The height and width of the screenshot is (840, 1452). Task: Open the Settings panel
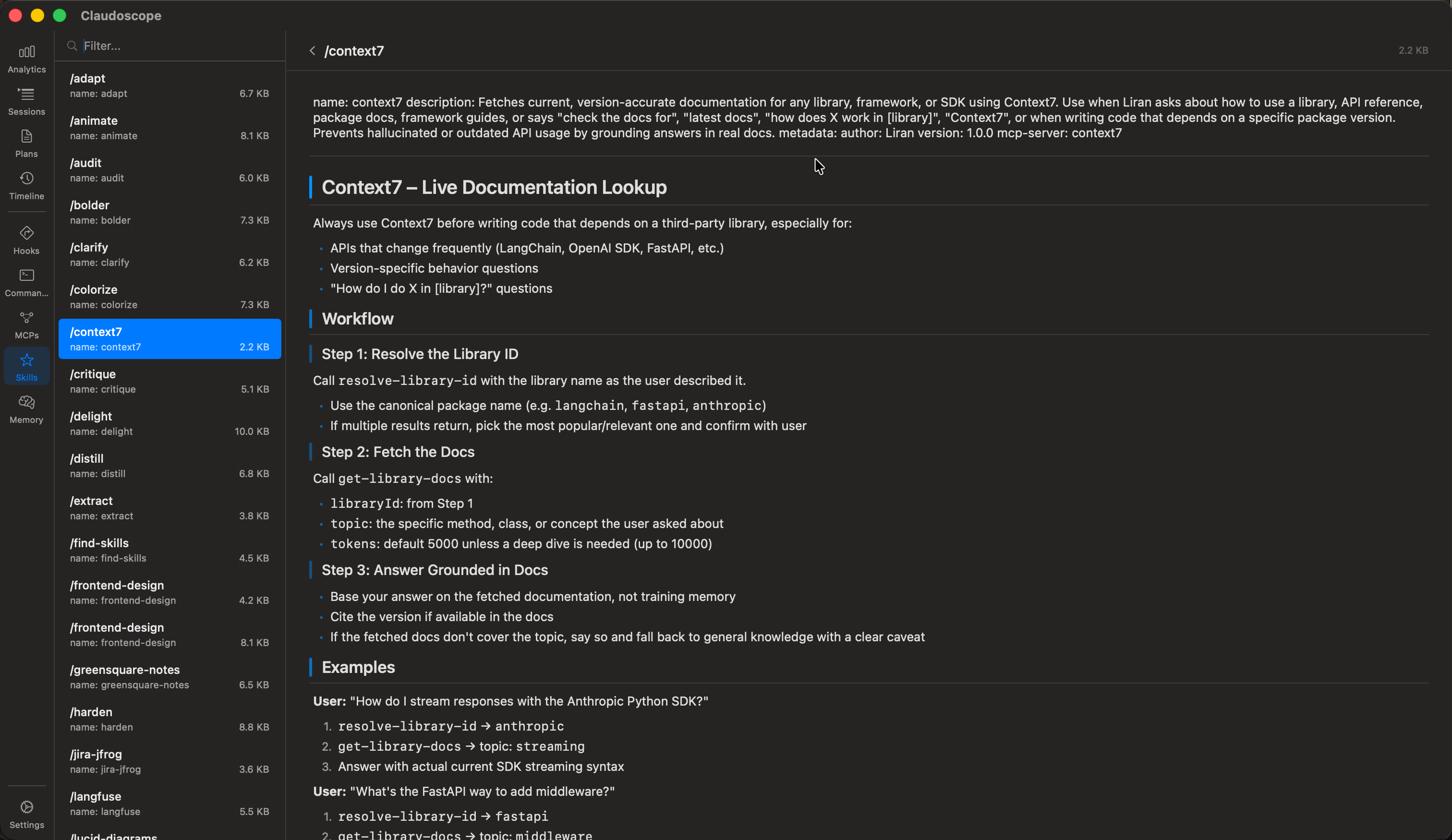pos(26,813)
